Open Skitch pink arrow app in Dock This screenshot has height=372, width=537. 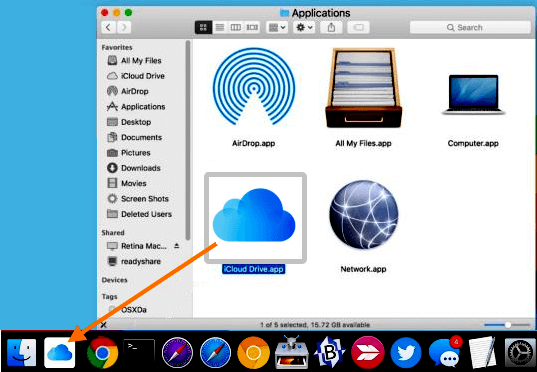coord(367,352)
